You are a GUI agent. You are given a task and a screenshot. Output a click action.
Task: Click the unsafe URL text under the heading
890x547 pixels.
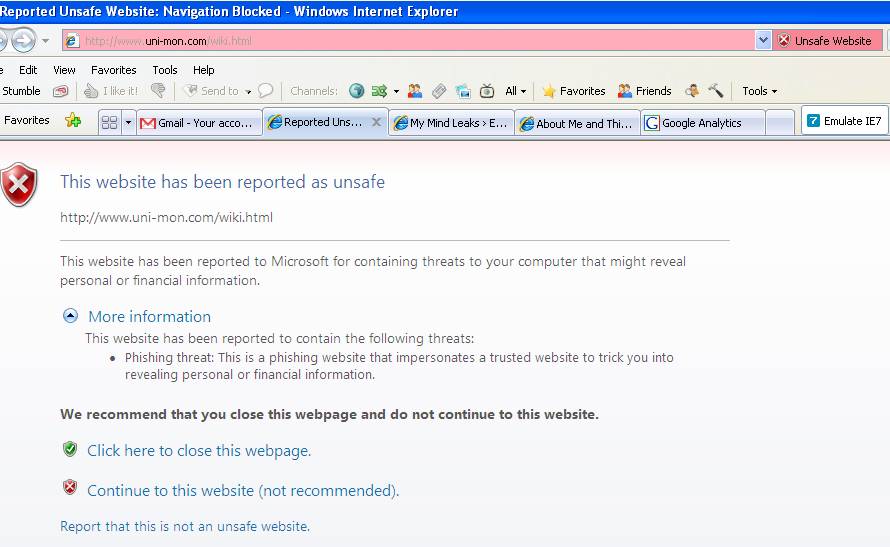click(x=166, y=217)
